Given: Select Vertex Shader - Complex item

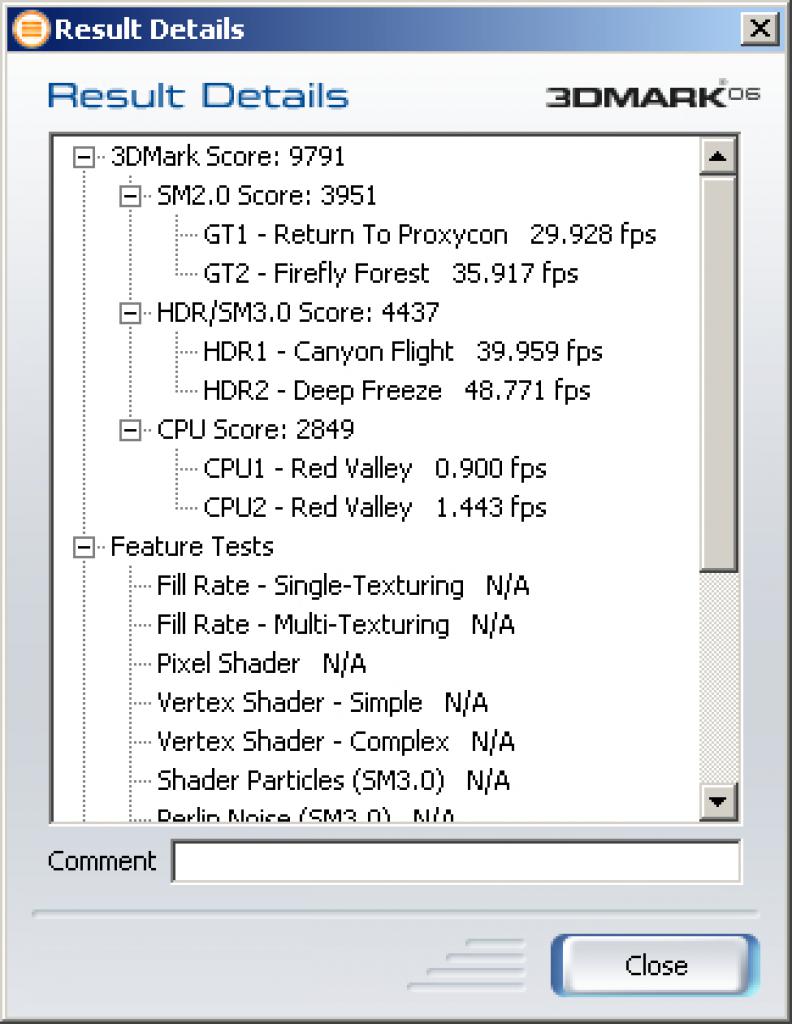Looking at the screenshot, I should [x=336, y=741].
